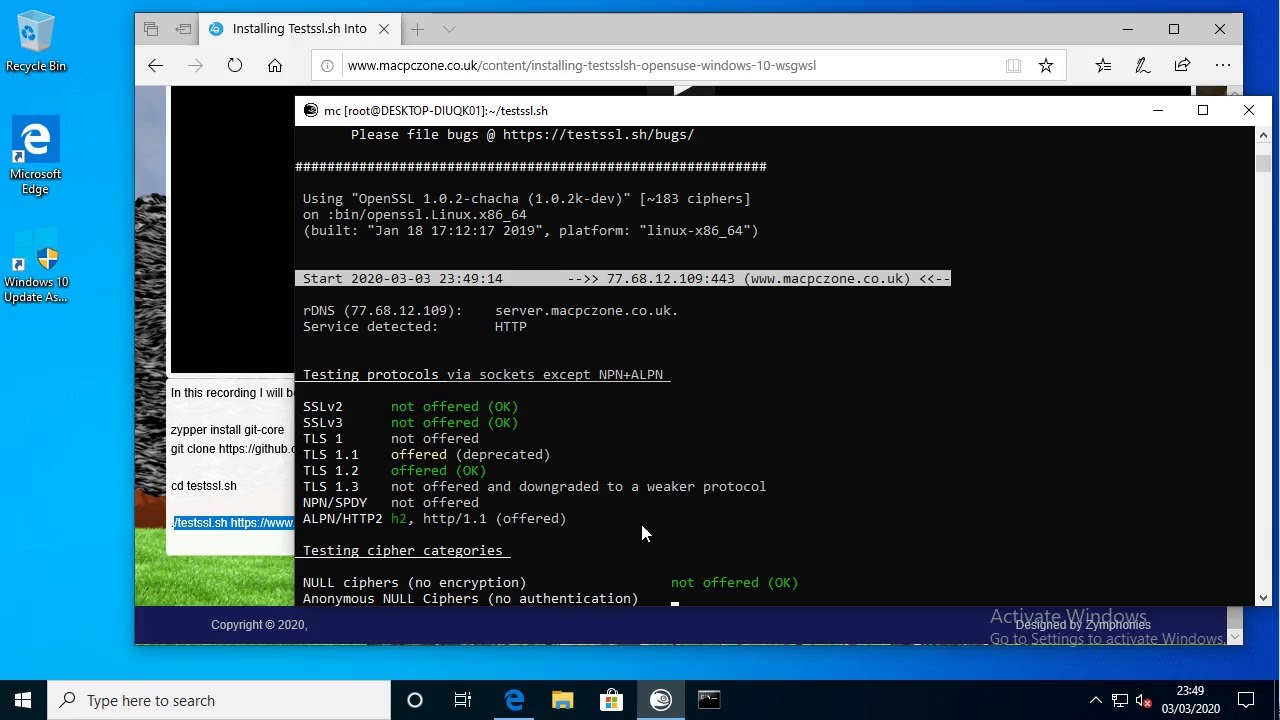Screen dimensions: 1280x720
Task: Click the 'NULL ciphers (no encryption)' line
Action: click(x=550, y=583)
